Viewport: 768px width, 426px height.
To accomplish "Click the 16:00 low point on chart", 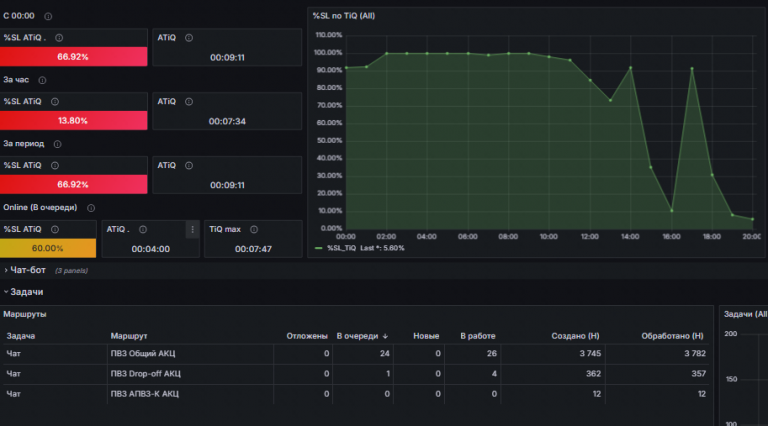I will (672, 211).
